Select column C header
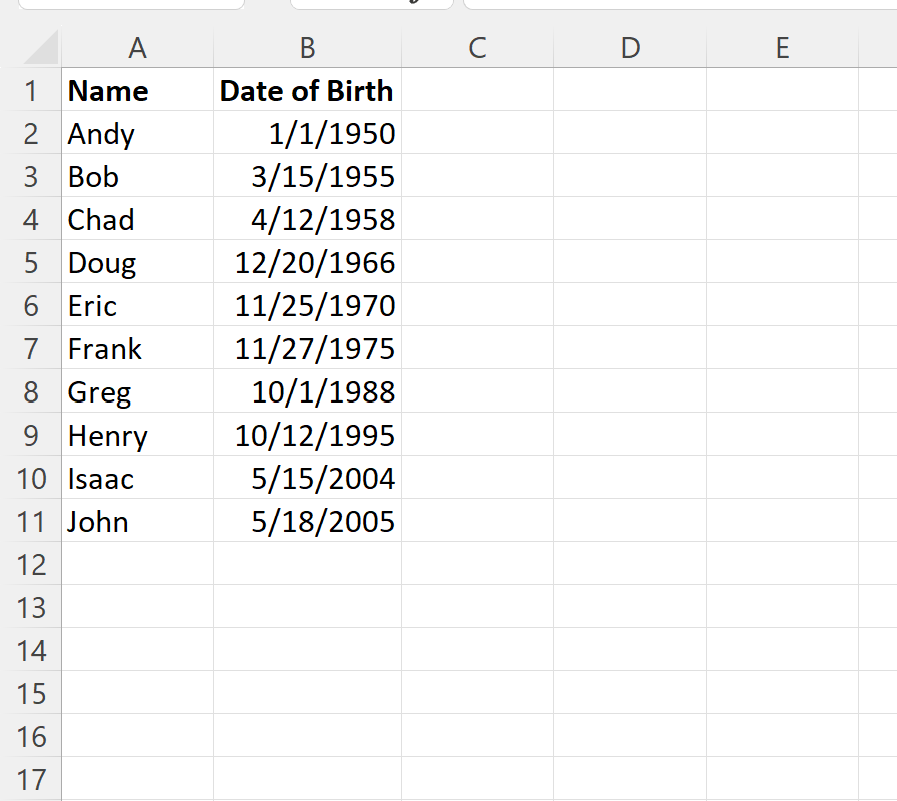This screenshot has height=801, width=897. point(477,47)
